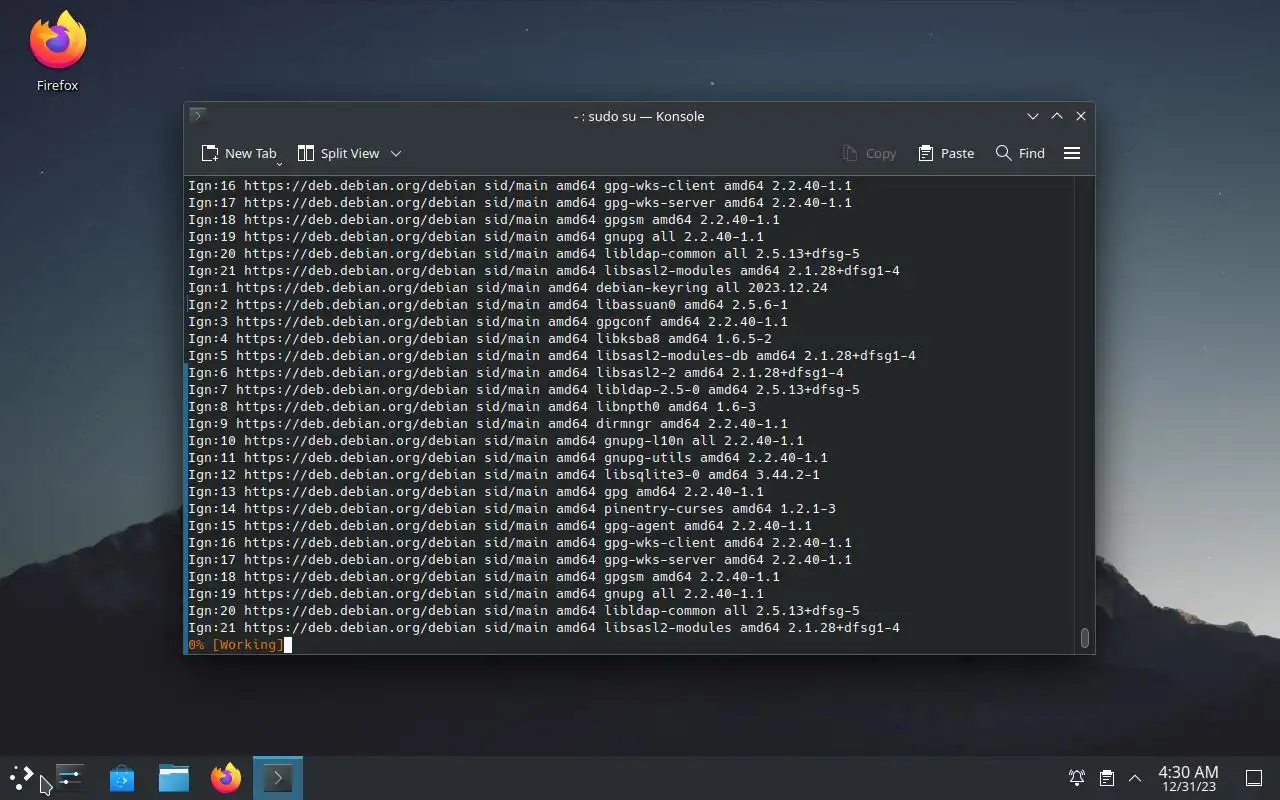Open the clipboard tray icon
The image size is (1280, 800).
1106,778
